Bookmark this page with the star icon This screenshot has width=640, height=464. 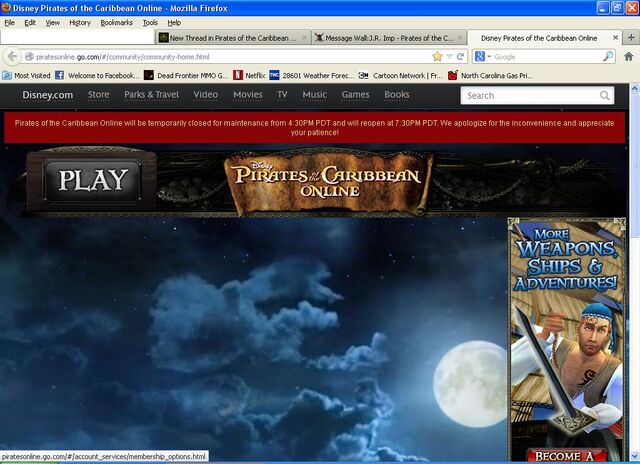437,57
